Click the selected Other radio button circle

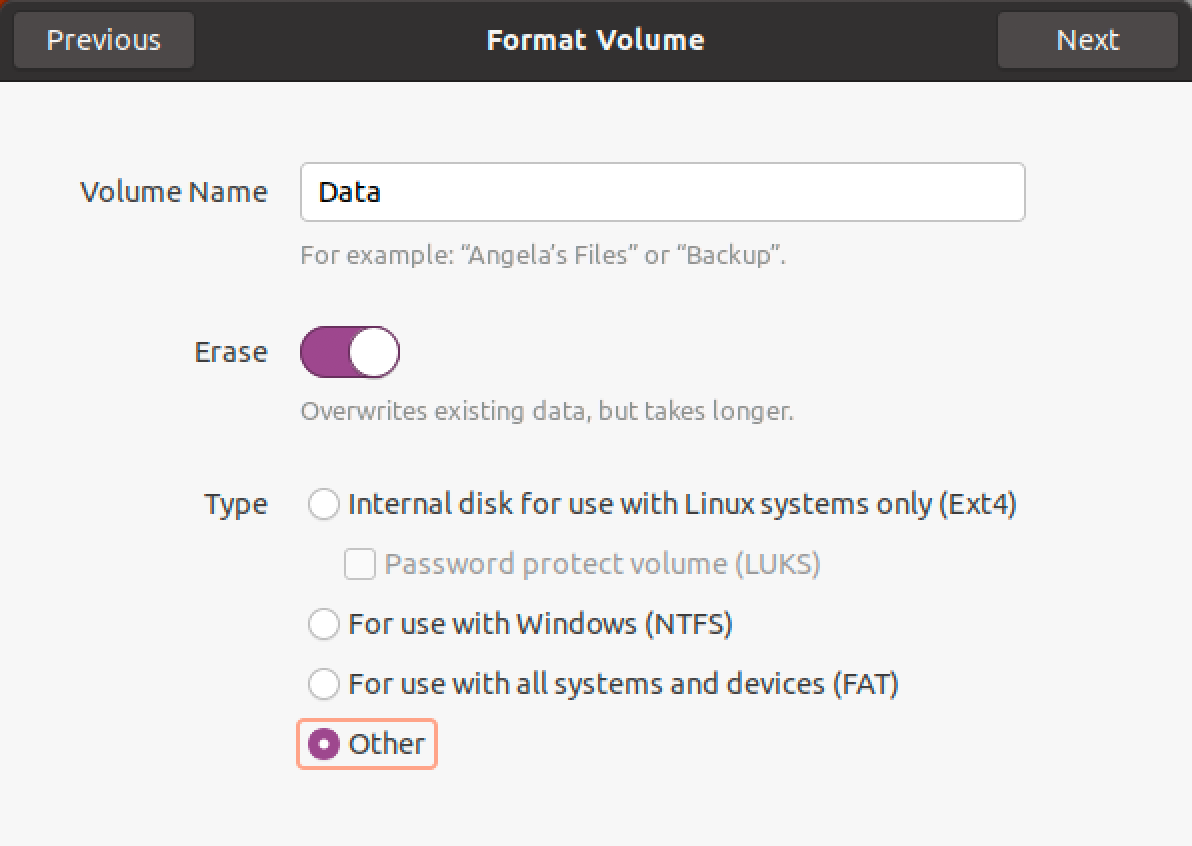coord(324,744)
